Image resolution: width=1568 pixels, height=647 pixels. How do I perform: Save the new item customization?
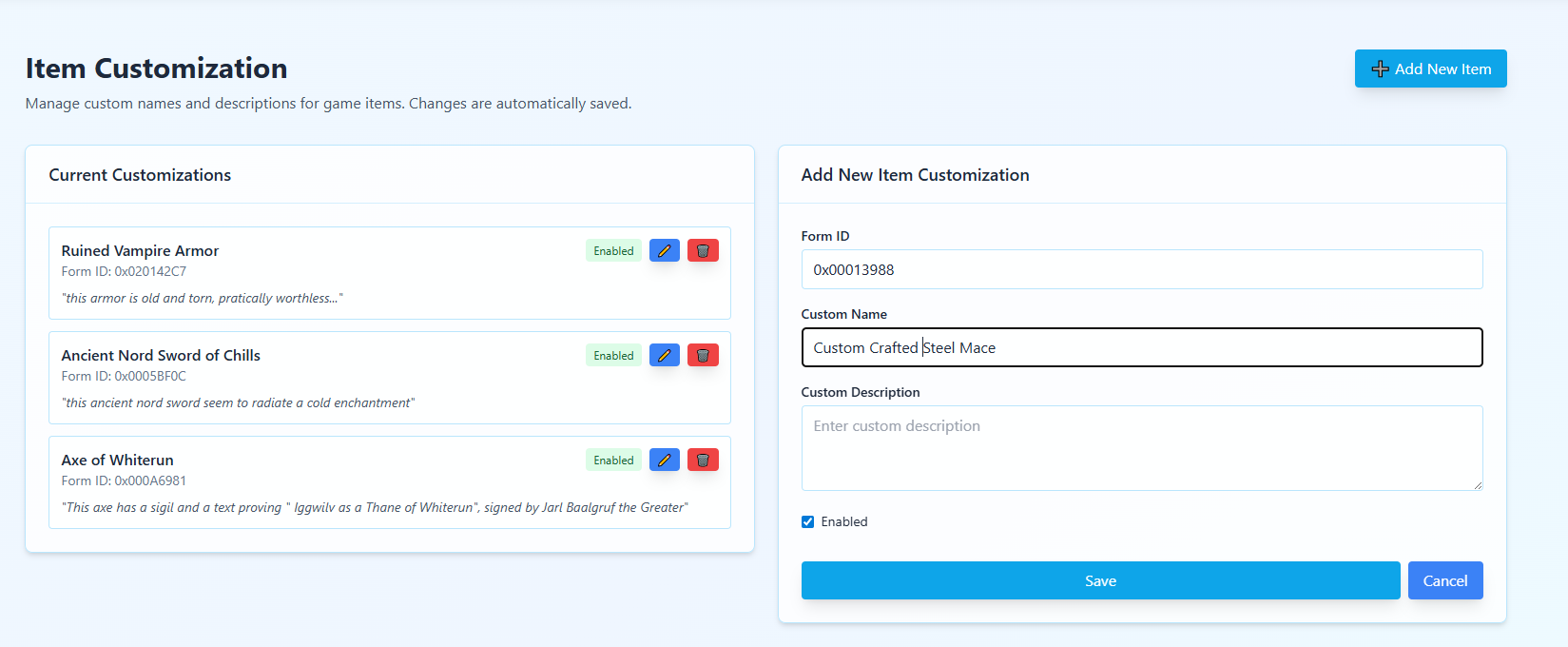point(1100,580)
